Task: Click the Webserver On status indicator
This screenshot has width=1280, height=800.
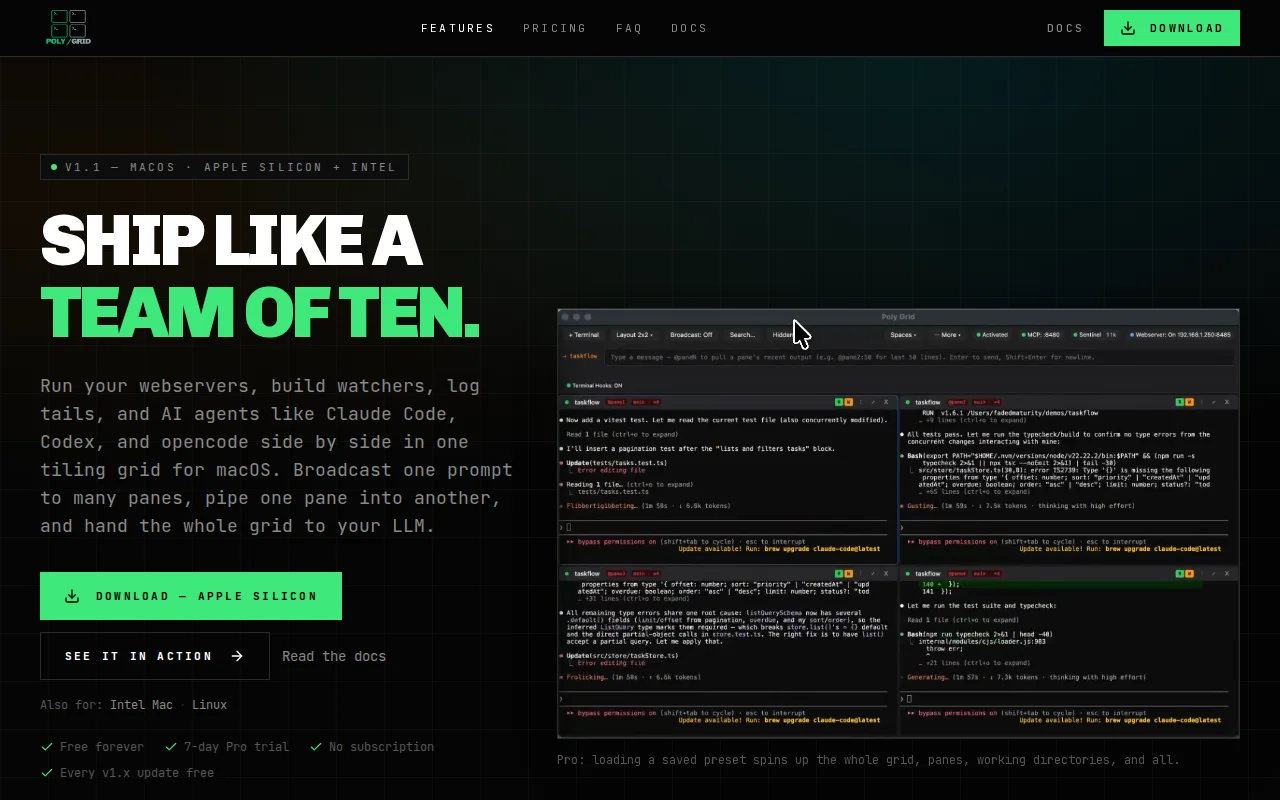Action: 1181,335
